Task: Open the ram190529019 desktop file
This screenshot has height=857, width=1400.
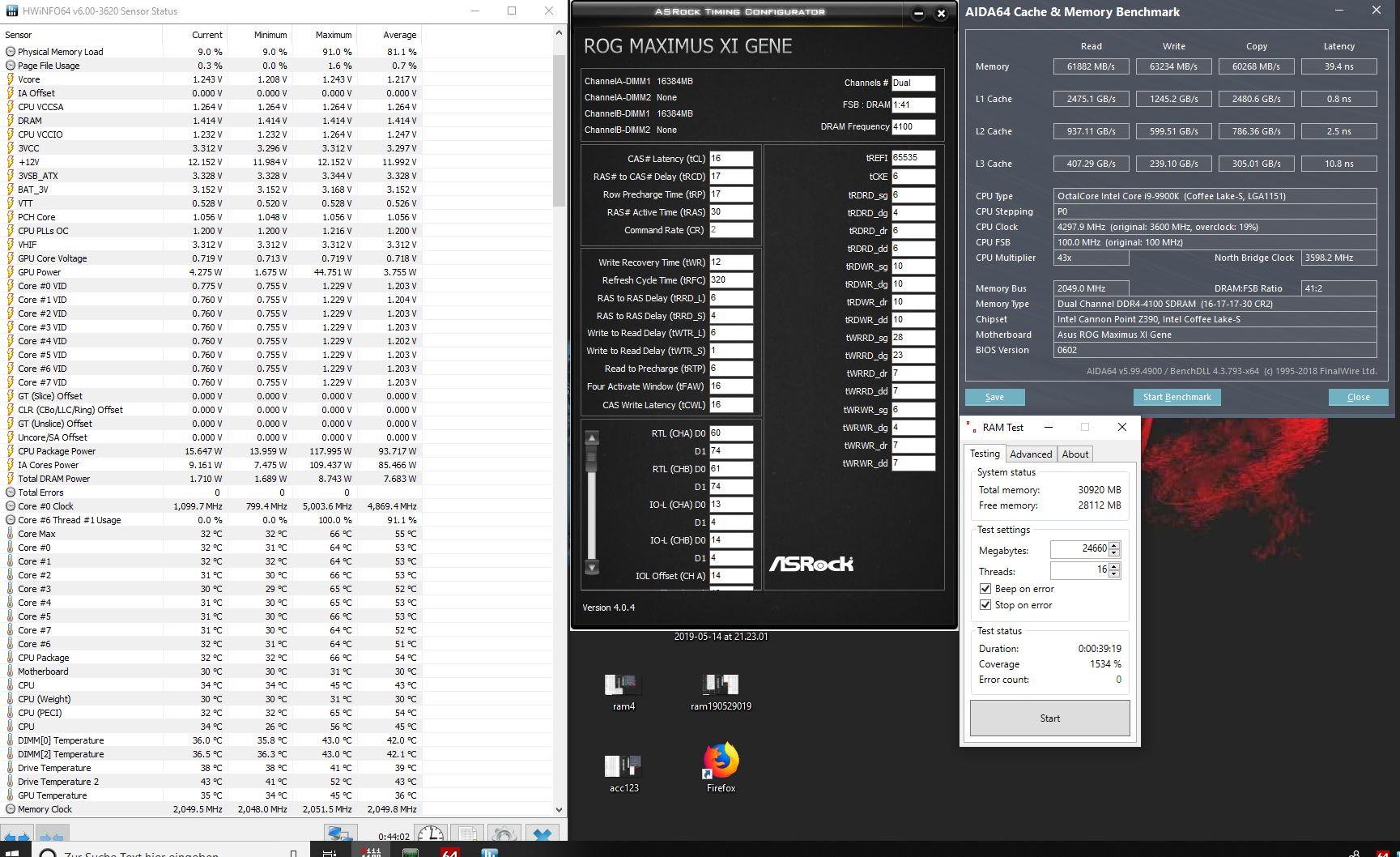Action: [x=721, y=693]
